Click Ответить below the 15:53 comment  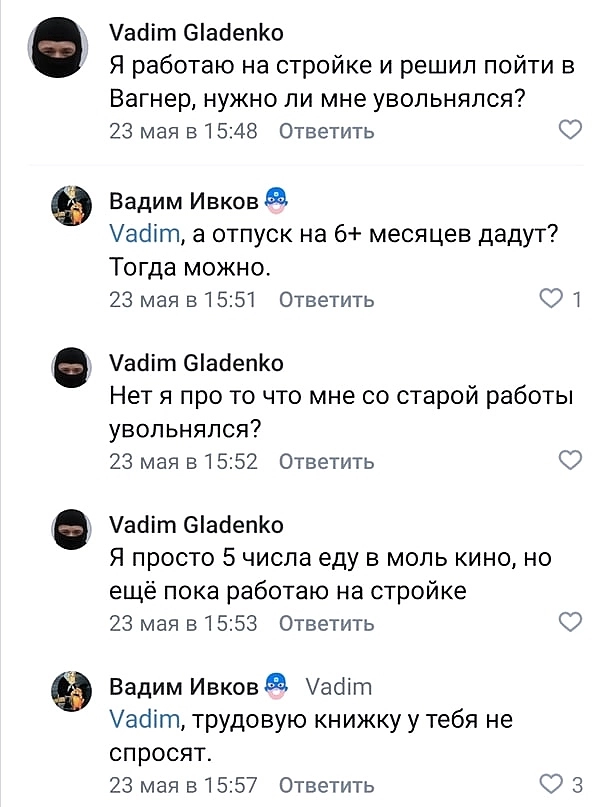(326, 623)
